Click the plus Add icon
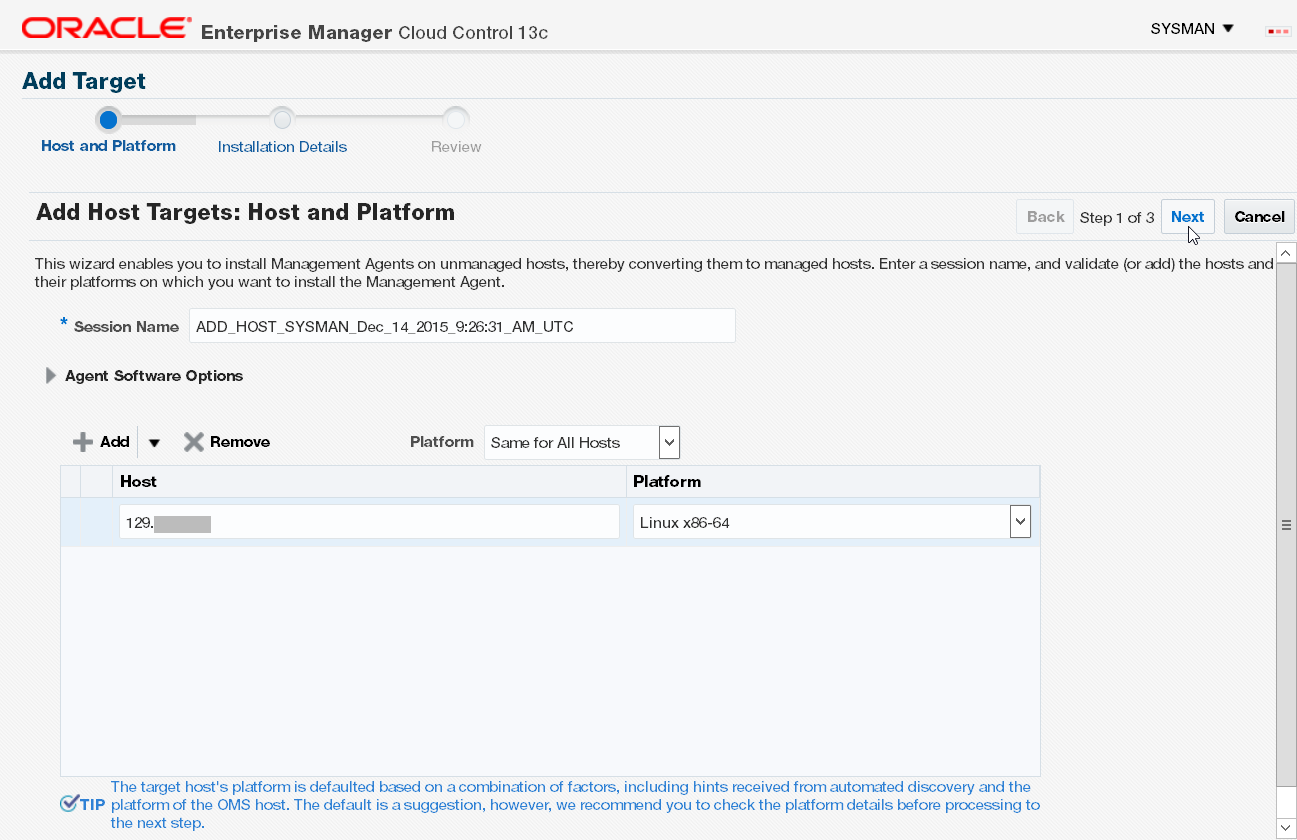This screenshot has height=840, width=1297. pyautogui.click(x=83, y=442)
